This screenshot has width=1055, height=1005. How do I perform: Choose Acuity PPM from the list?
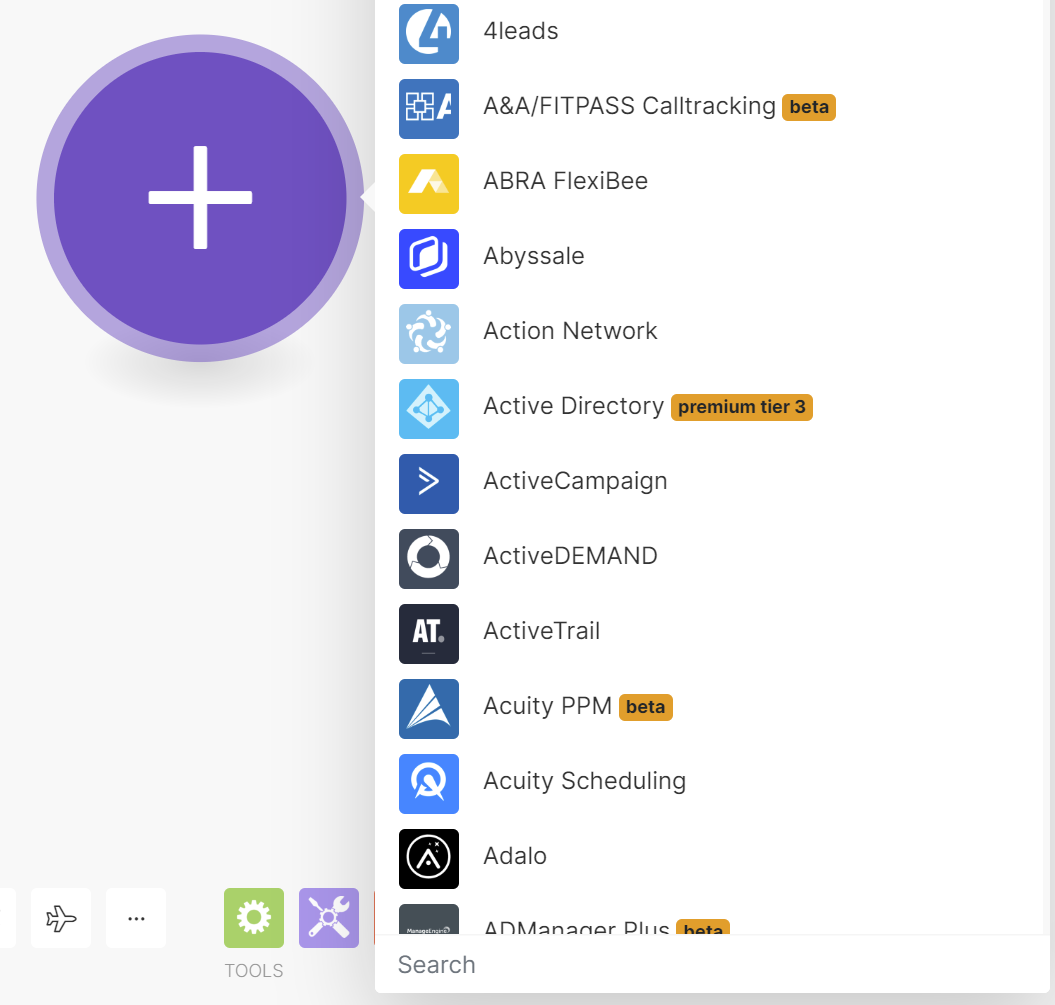[x=547, y=706]
